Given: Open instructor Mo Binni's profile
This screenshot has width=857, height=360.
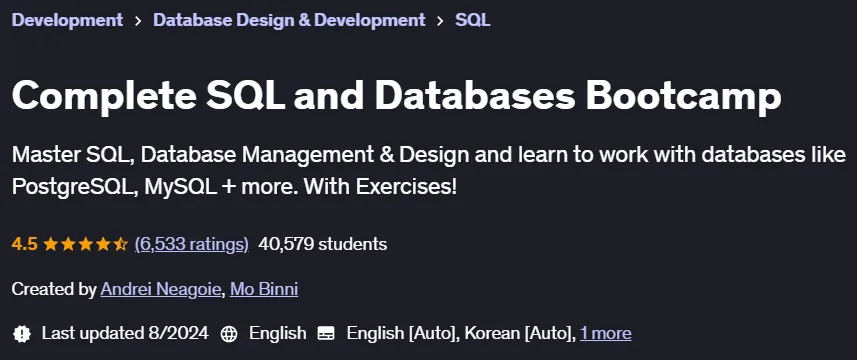Looking at the screenshot, I should click(264, 289).
